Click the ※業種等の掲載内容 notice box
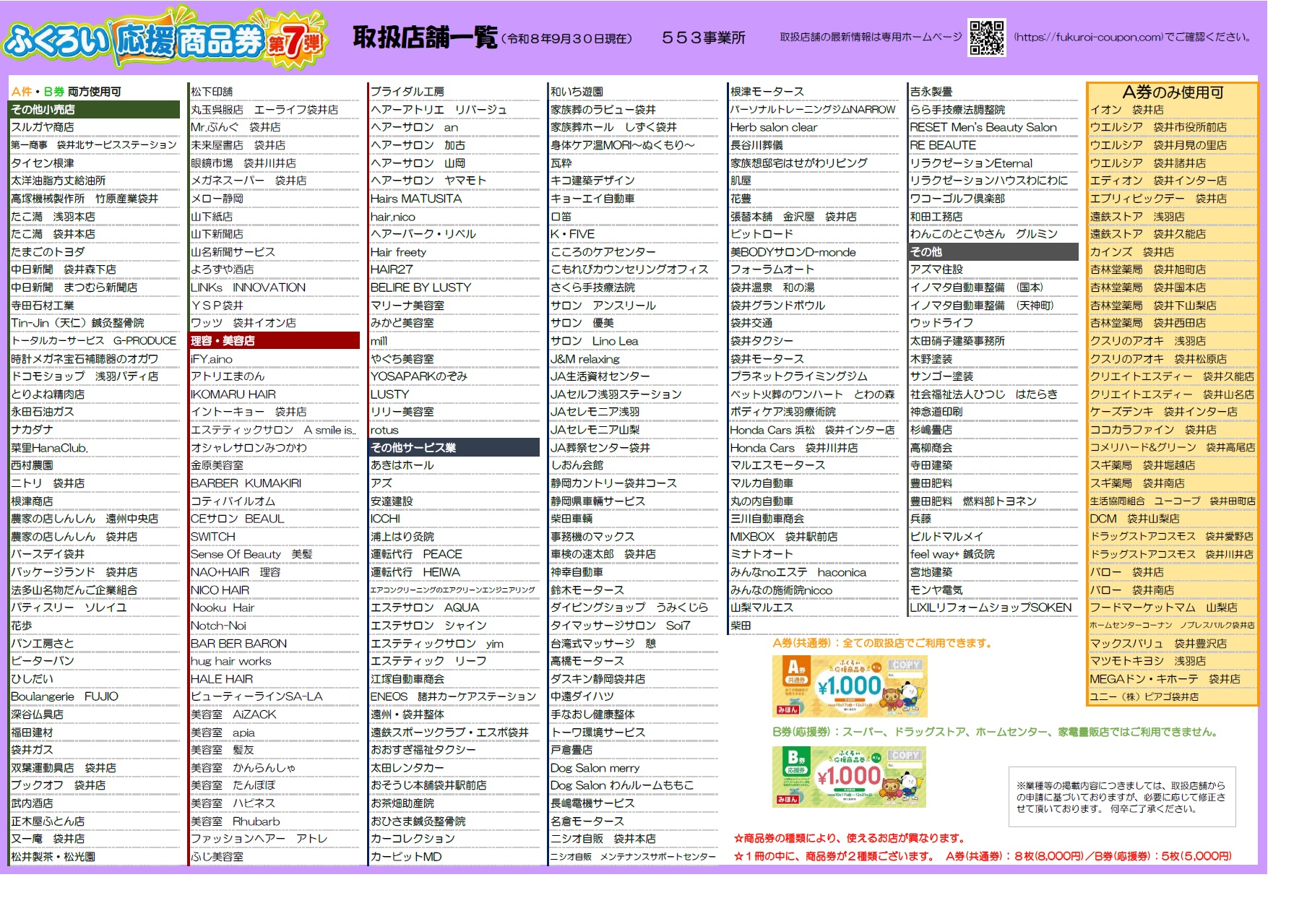Image resolution: width=1307 pixels, height=924 pixels. point(1121,797)
